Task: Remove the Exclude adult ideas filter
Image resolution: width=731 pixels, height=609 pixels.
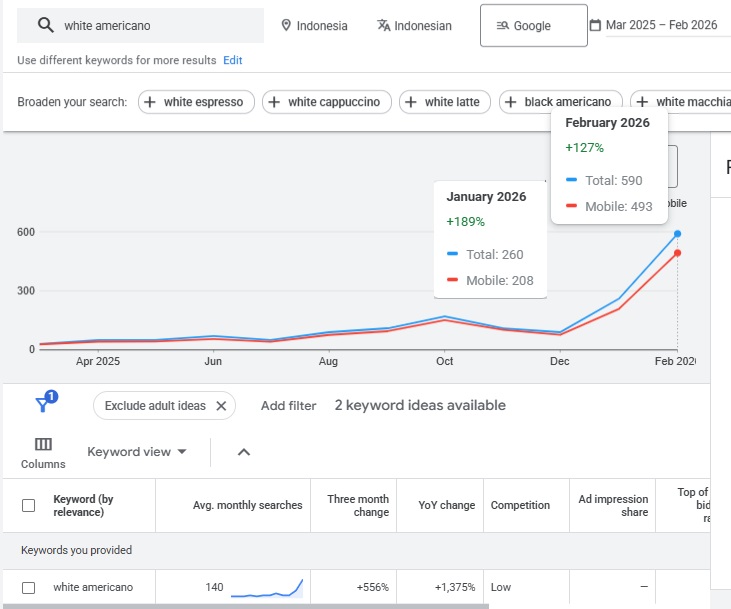Action: [221, 405]
